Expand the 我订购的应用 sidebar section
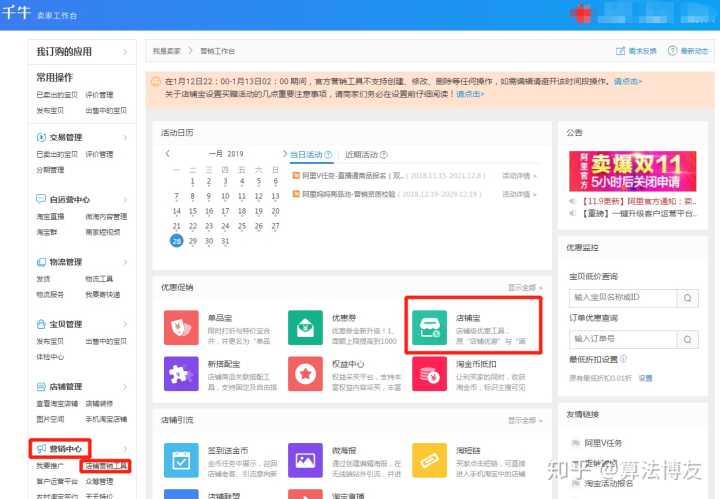Viewport: 720px width, 499px height. 125,51
